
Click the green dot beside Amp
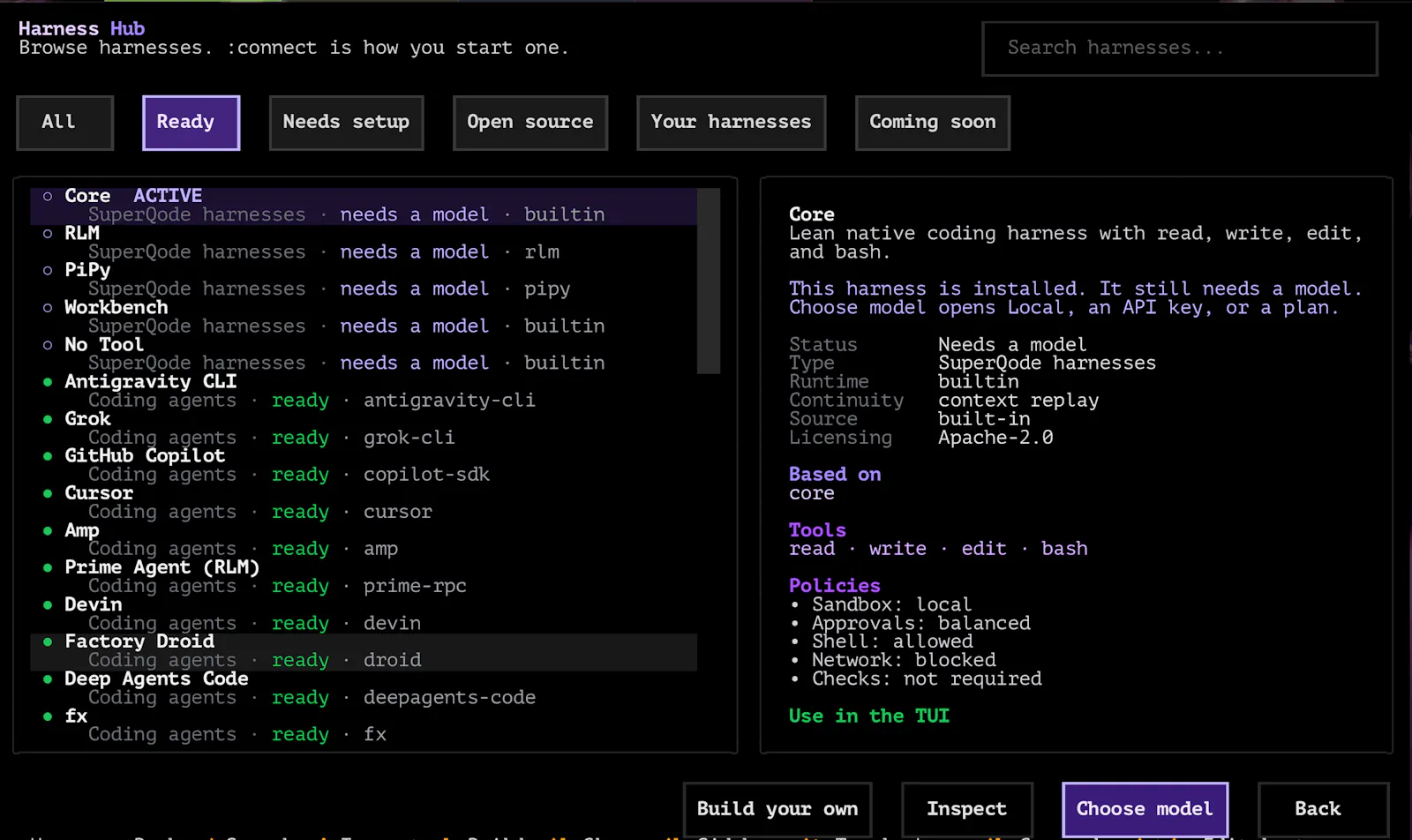48,530
